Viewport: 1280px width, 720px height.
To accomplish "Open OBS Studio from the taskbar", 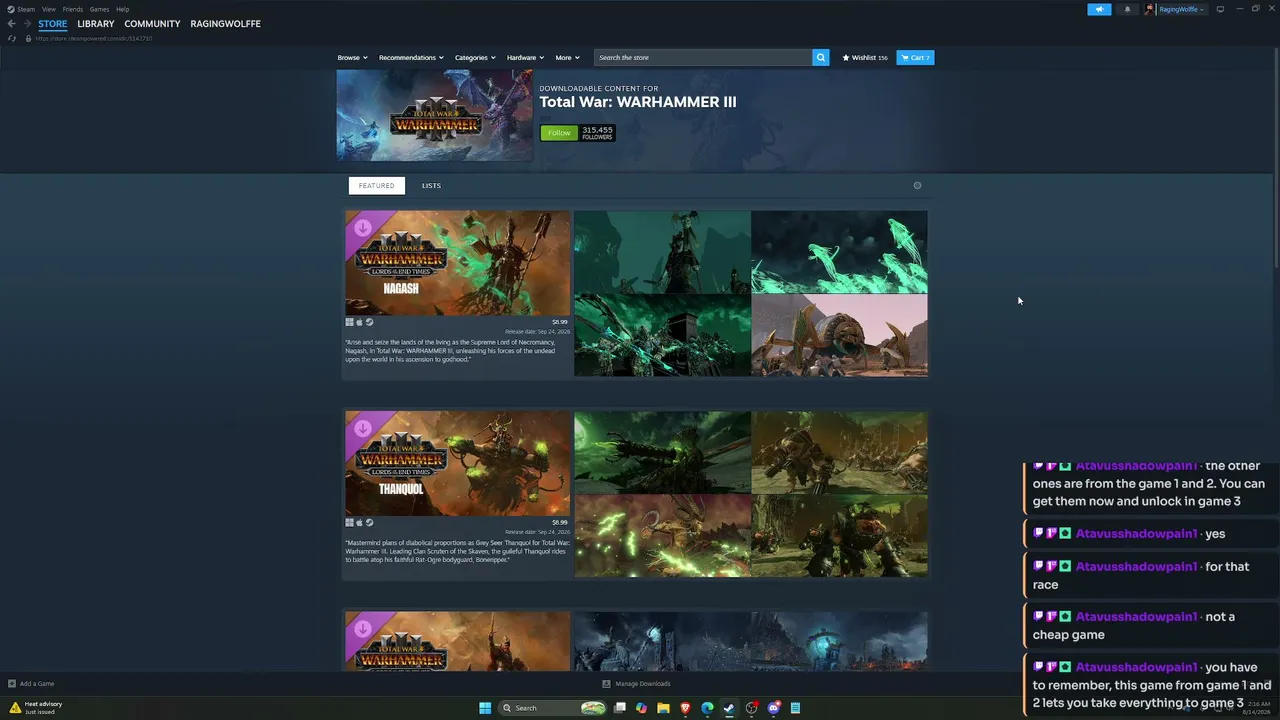I will pyautogui.click(x=751, y=708).
